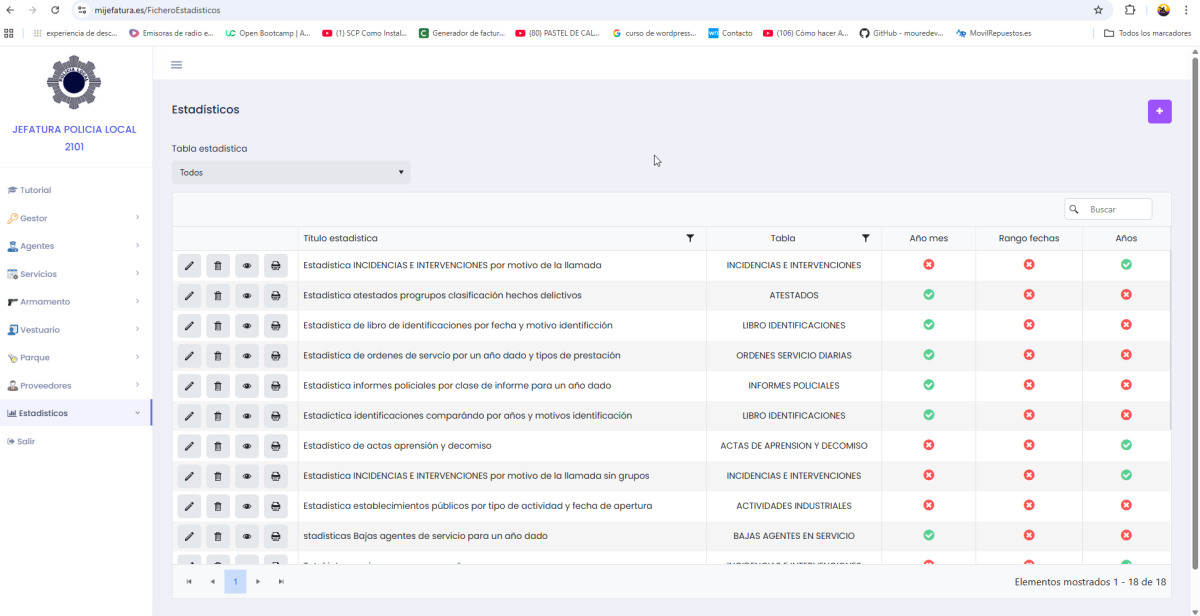Click the Buscar search field
This screenshot has height=616, width=1200.
tap(1115, 209)
